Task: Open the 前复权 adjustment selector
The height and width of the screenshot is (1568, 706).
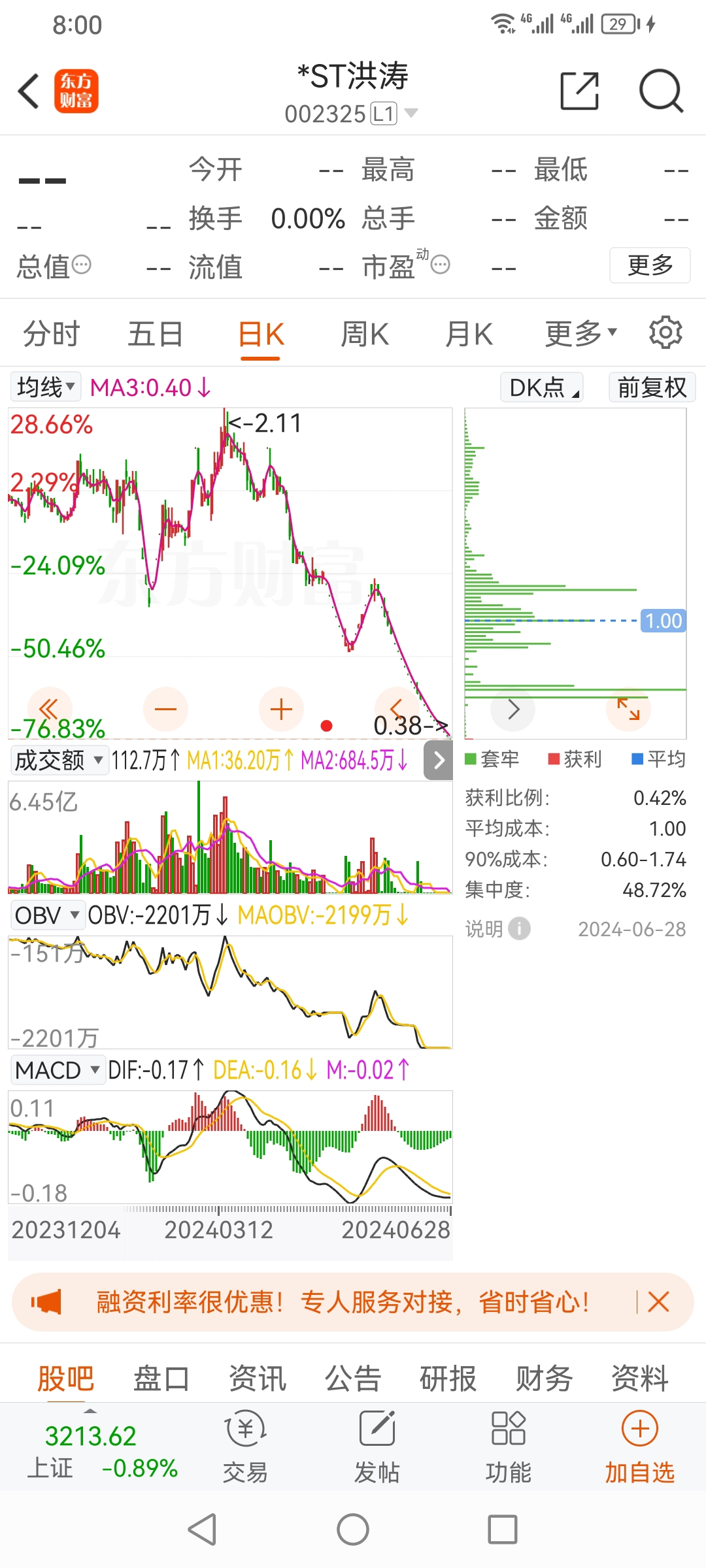Action: [x=652, y=387]
